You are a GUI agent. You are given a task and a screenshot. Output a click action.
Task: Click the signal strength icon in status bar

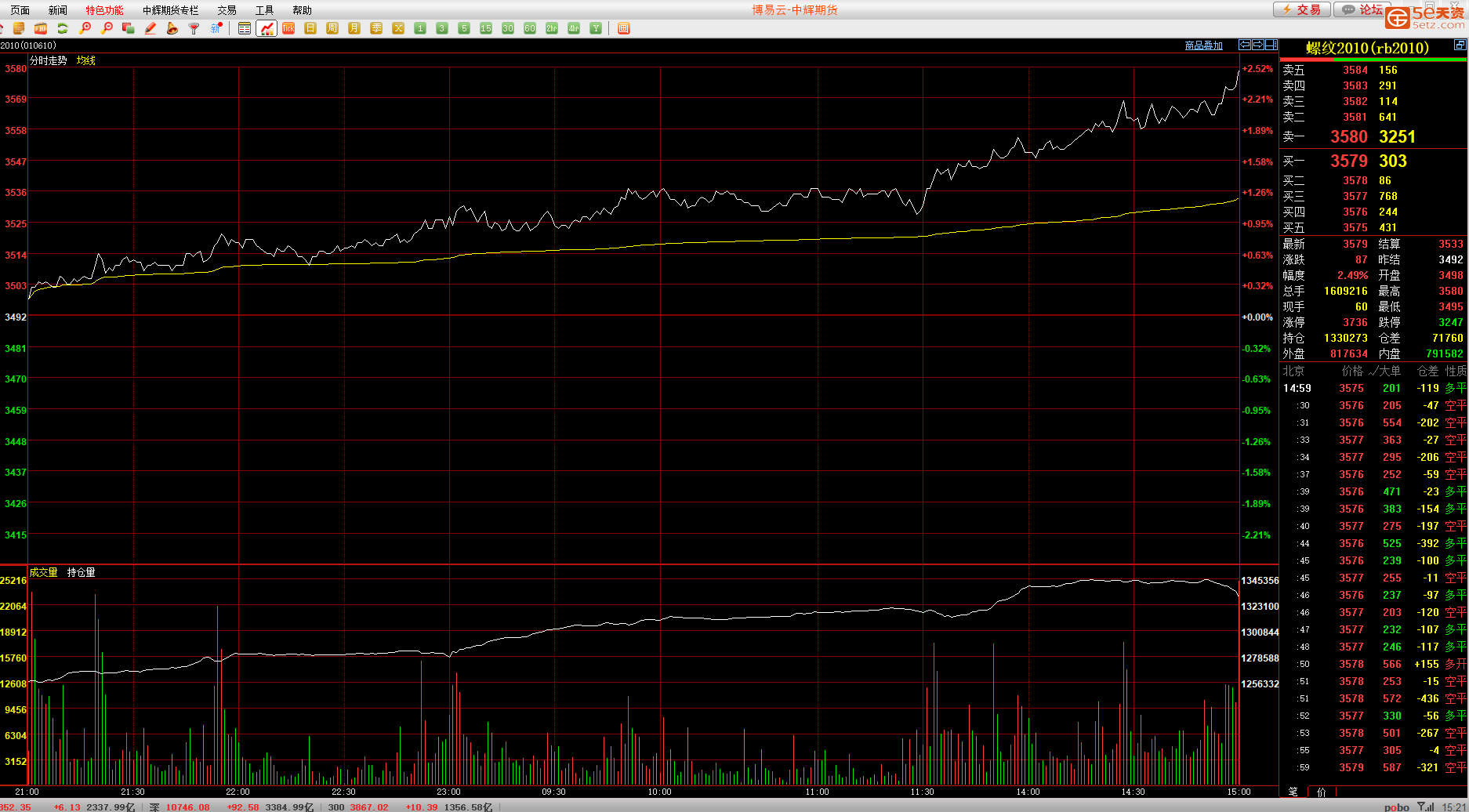point(1425,807)
